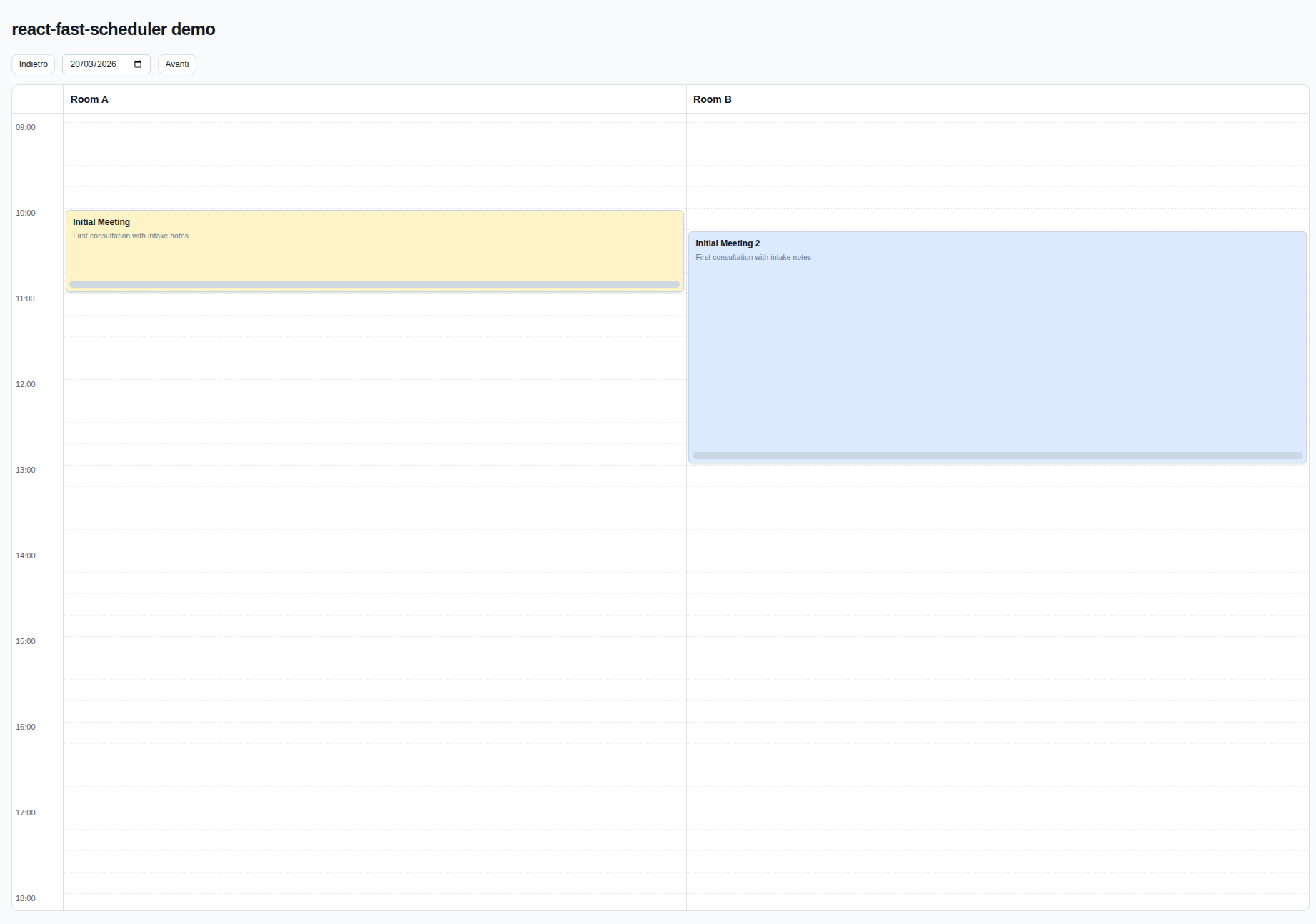Click the 18:00 time label
The image size is (1316, 924).
[x=26, y=898]
